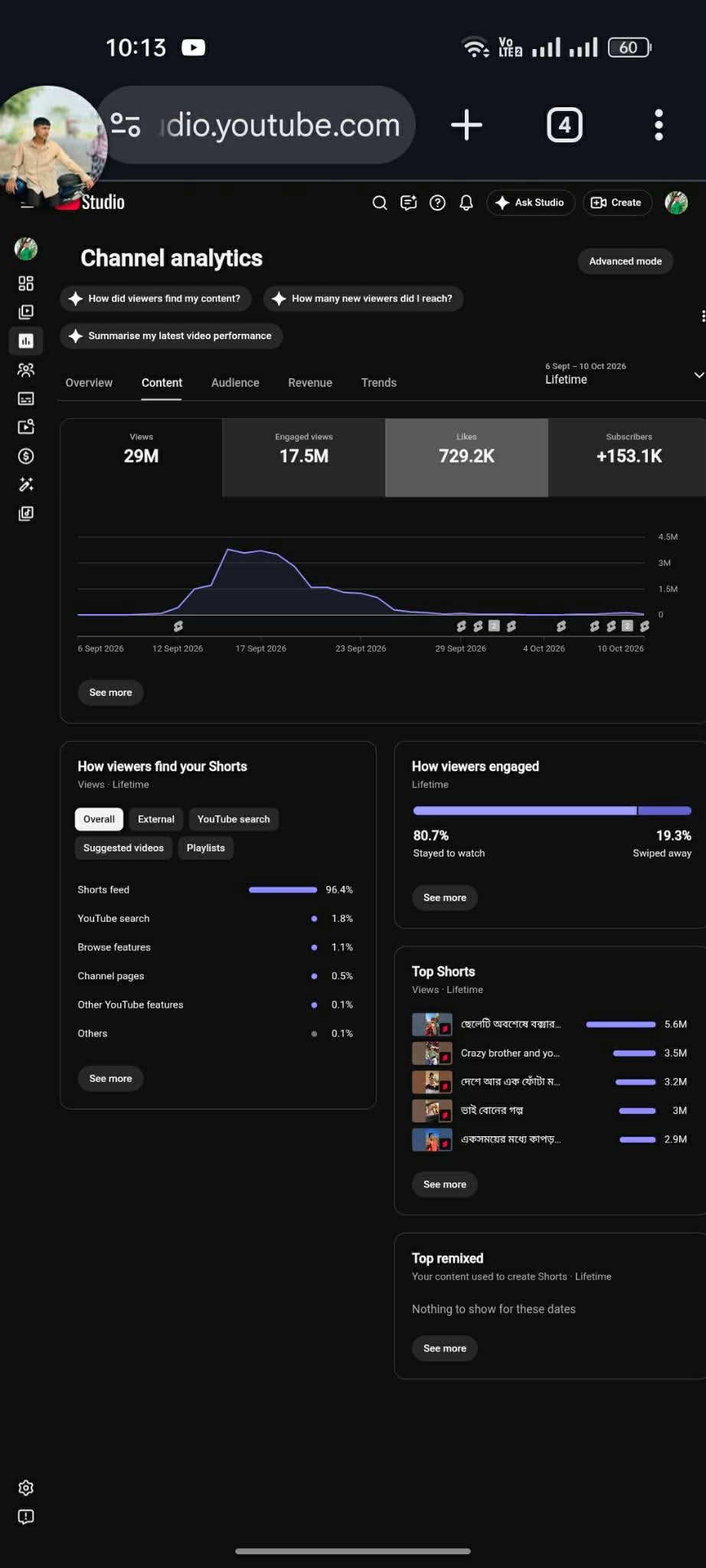Switch to the Audience tab
The image size is (706, 1568).
click(235, 383)
